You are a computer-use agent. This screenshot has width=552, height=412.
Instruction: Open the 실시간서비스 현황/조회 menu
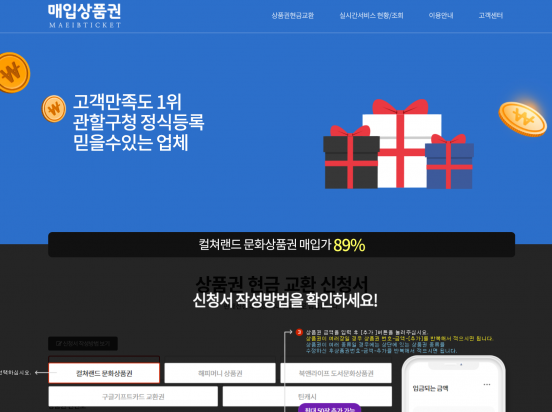[371, 15]
